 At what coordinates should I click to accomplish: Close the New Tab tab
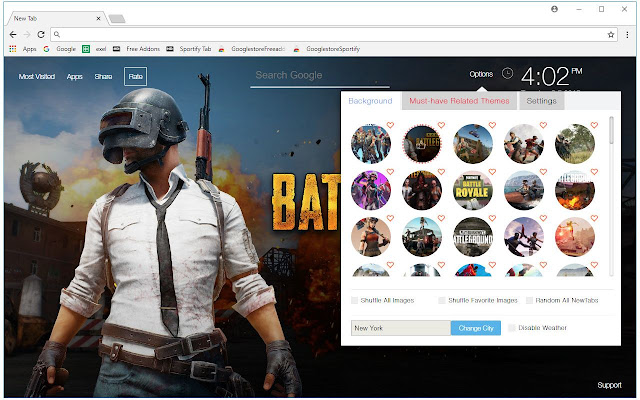[x=98, y=18]
